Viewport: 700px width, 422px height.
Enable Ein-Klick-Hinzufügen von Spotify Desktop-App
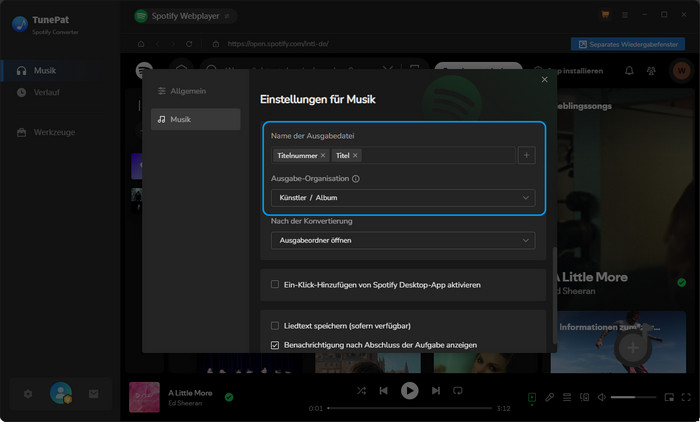(x=275, y=285)
